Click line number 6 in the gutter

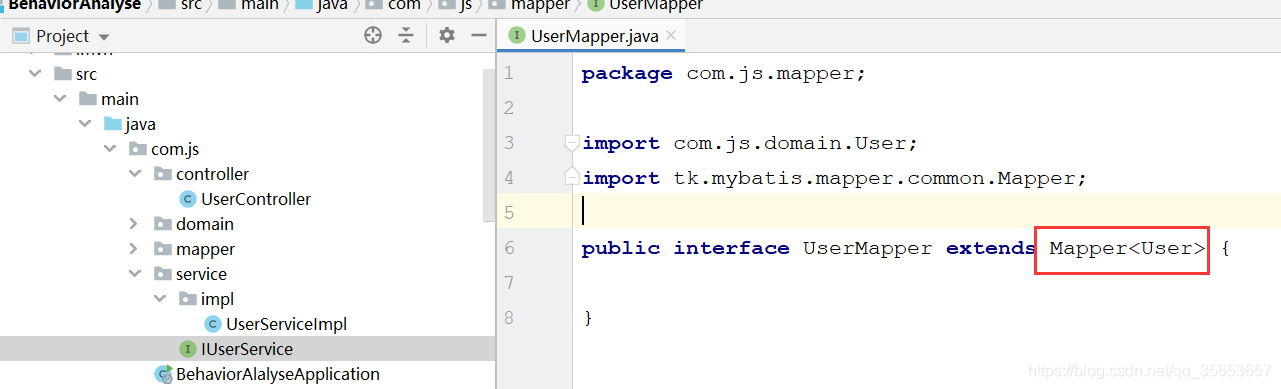[509, 248]
